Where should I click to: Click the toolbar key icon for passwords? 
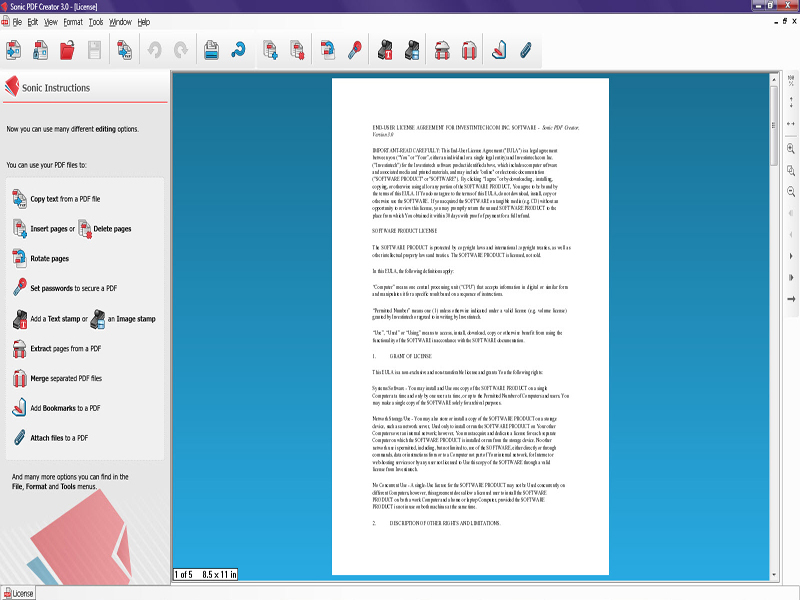pos(355,51)
